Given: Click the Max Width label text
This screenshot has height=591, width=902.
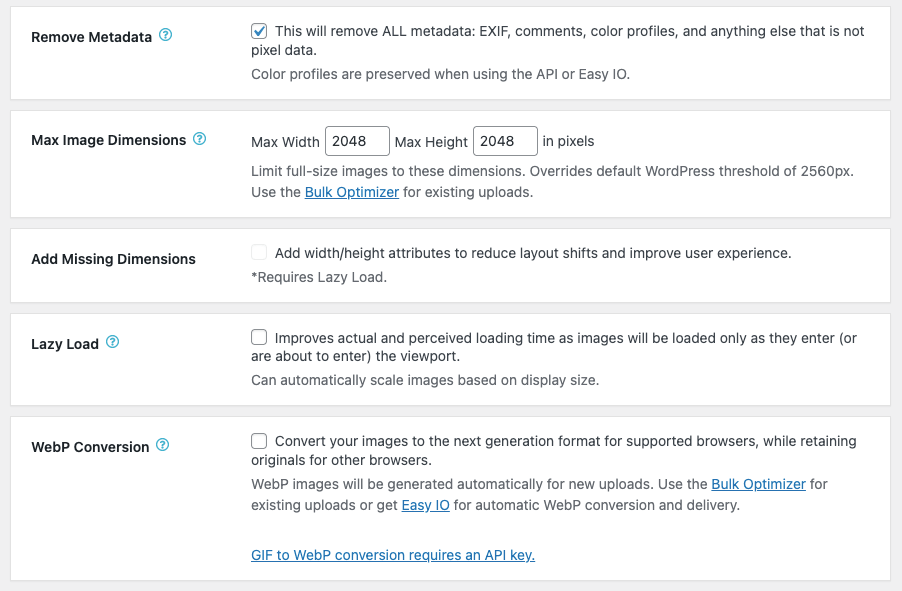Looking at the screenshot, I should pyautogui.click(x=285, y=141).
